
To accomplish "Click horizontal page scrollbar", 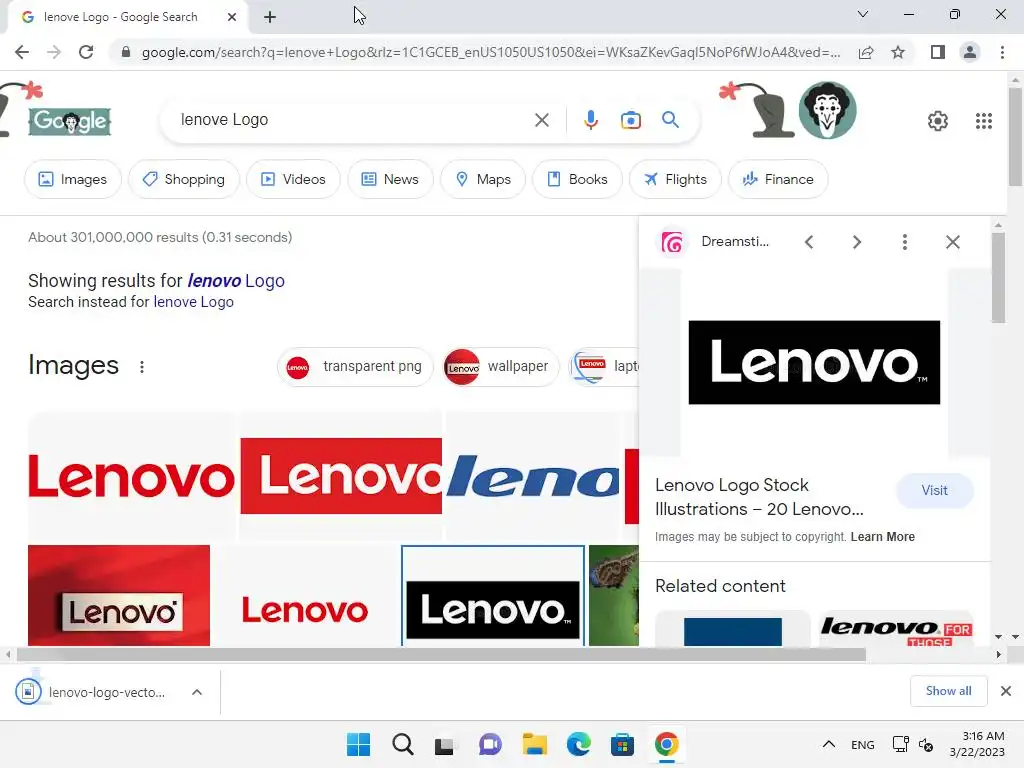I will 441,654.
